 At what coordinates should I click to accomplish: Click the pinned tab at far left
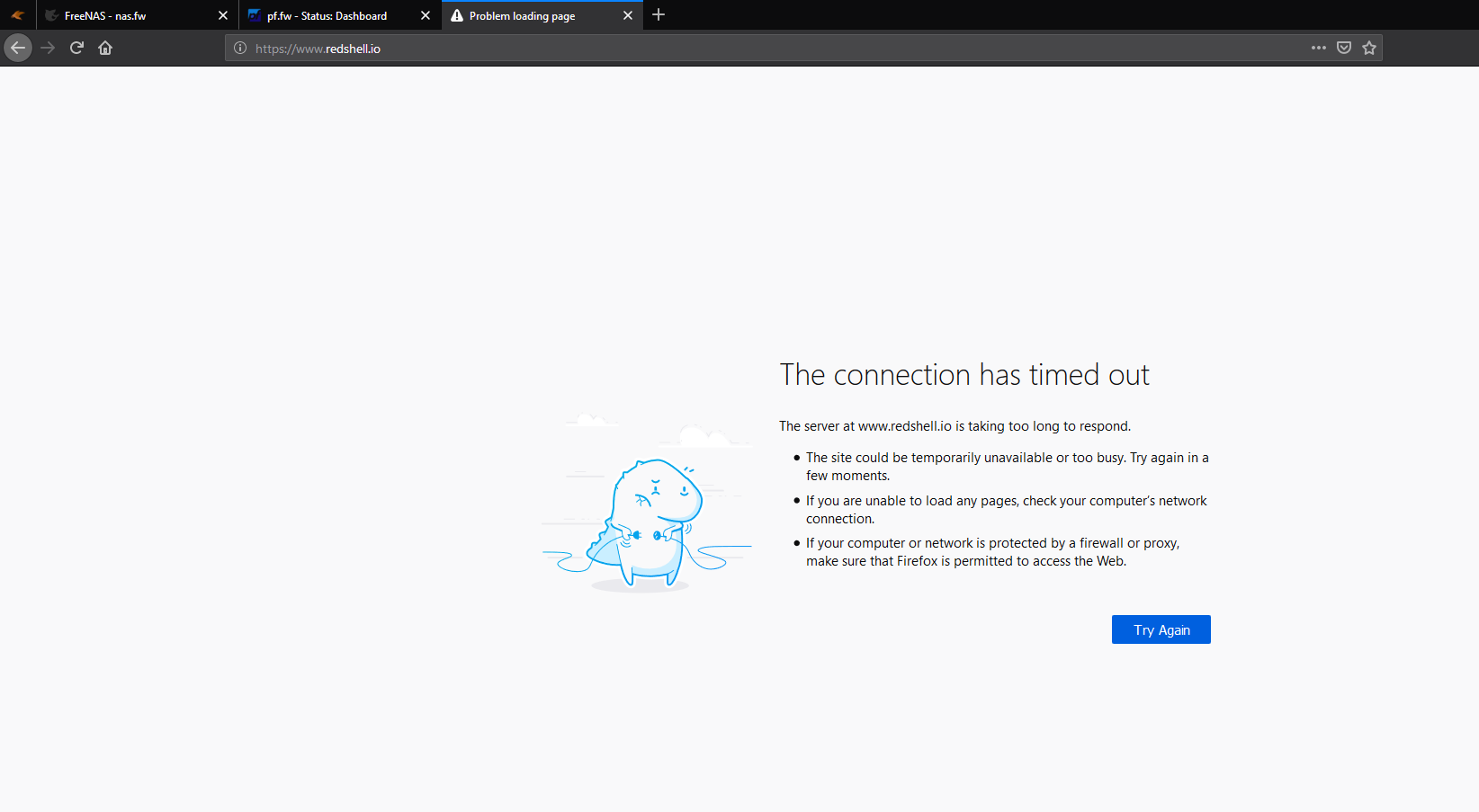tap(18, 15)
